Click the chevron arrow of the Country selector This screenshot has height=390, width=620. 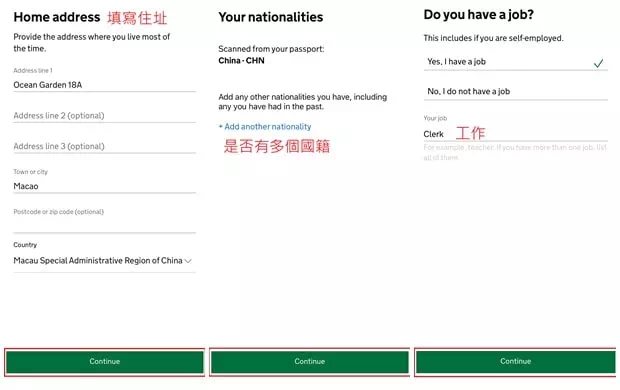click(188, 261)
